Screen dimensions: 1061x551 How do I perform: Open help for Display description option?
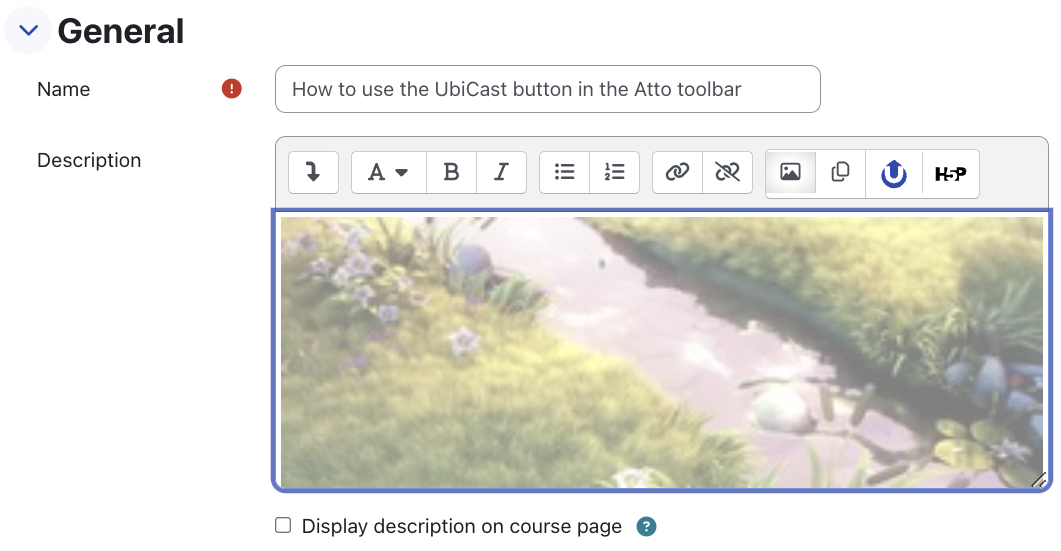tap(646, 527)
